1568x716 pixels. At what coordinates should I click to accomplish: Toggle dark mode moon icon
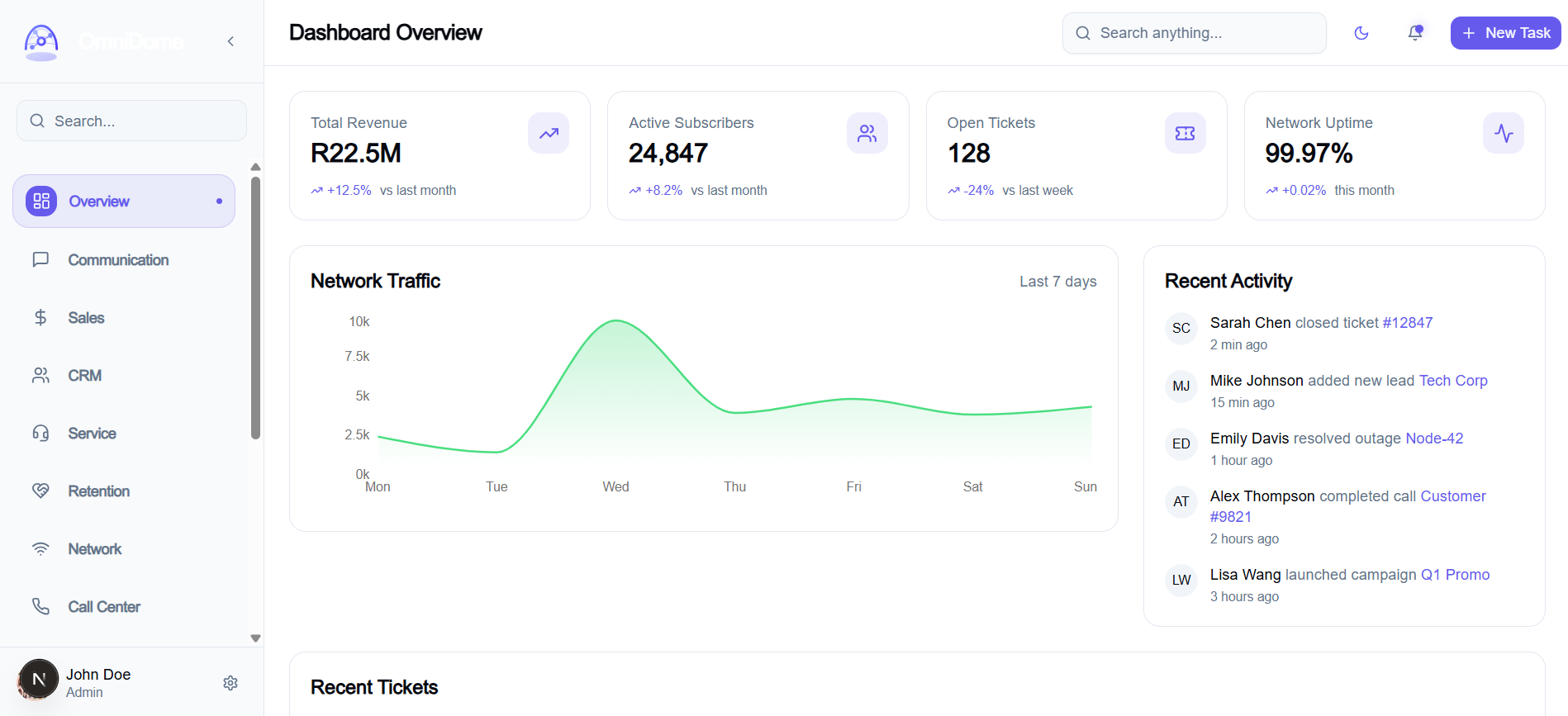(x=1361, y=33)
